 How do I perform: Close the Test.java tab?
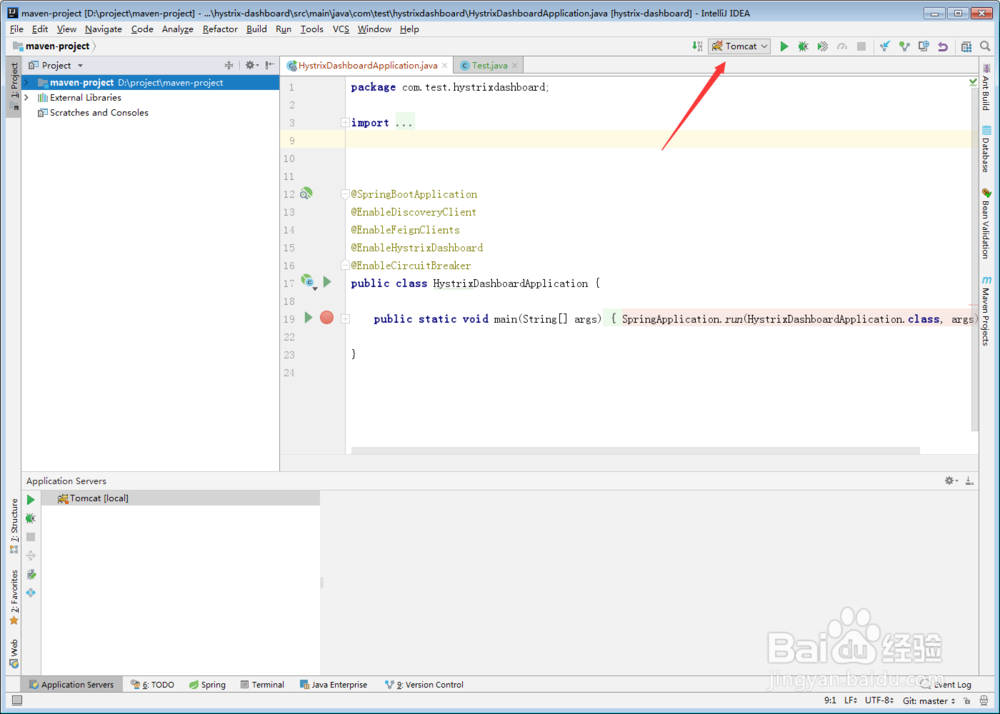515,65
